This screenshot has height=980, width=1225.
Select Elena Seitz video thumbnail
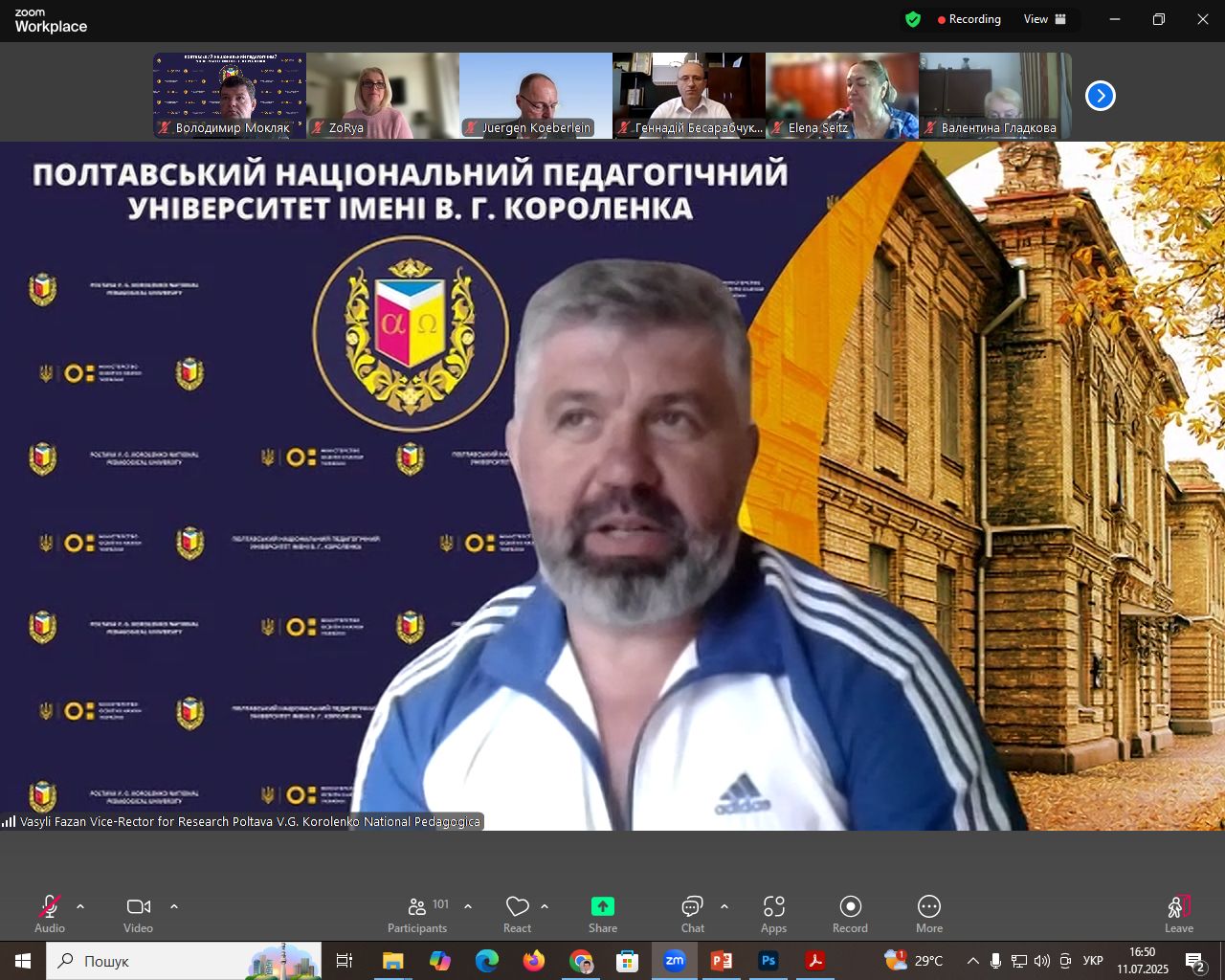point(842,96)
